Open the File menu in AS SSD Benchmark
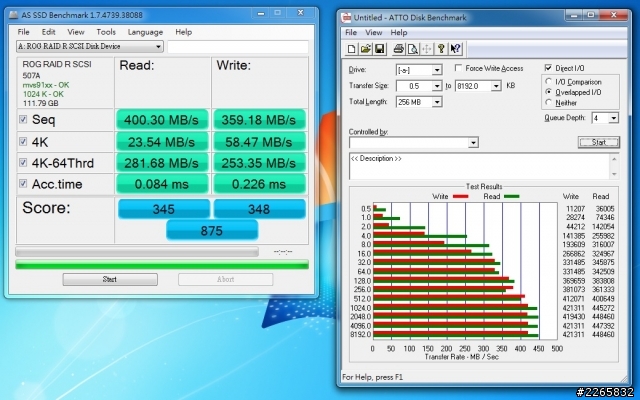 (23, 32)
